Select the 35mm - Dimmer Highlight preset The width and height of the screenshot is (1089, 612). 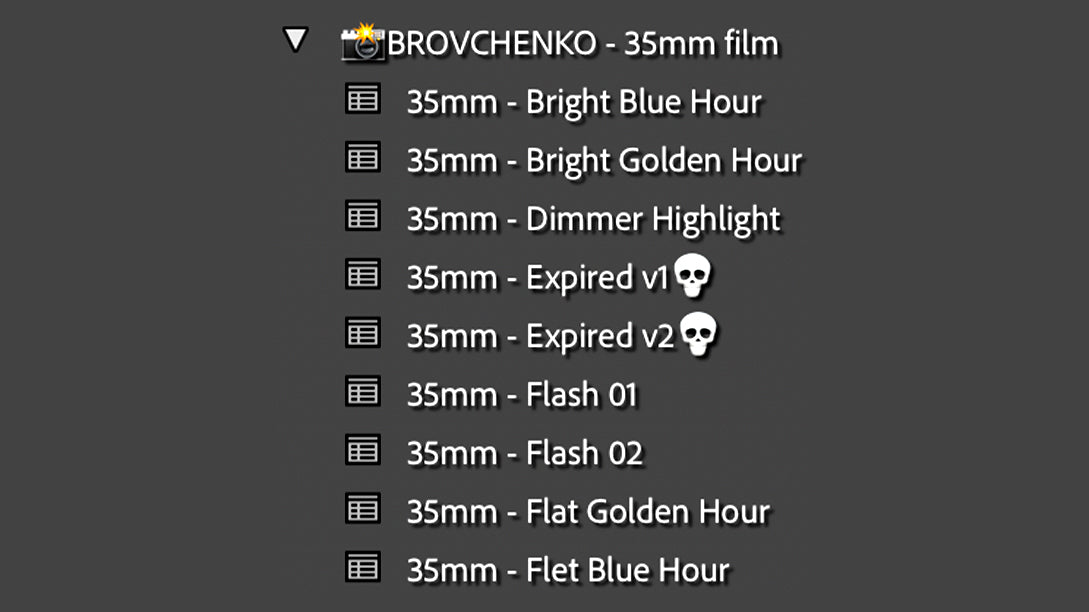(x=593, y=219)
